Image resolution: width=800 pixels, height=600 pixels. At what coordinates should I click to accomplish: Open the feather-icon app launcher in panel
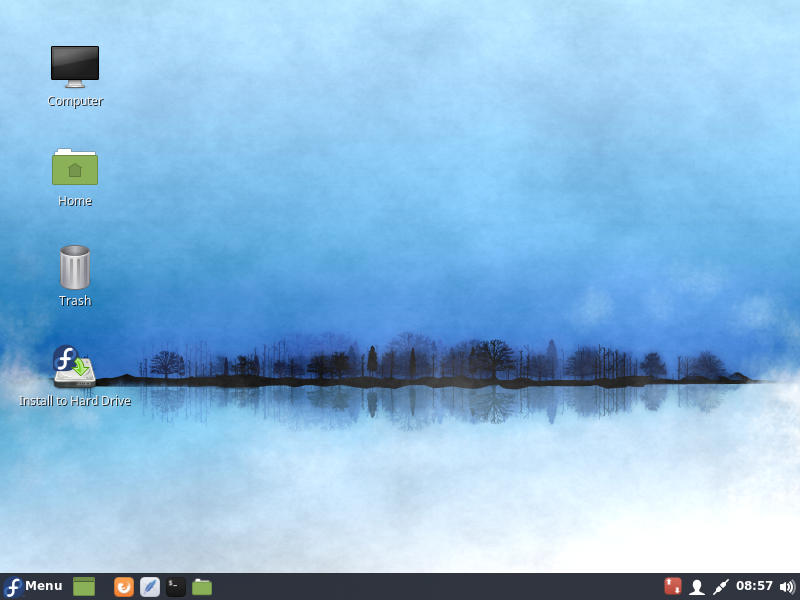pos(150,587)
